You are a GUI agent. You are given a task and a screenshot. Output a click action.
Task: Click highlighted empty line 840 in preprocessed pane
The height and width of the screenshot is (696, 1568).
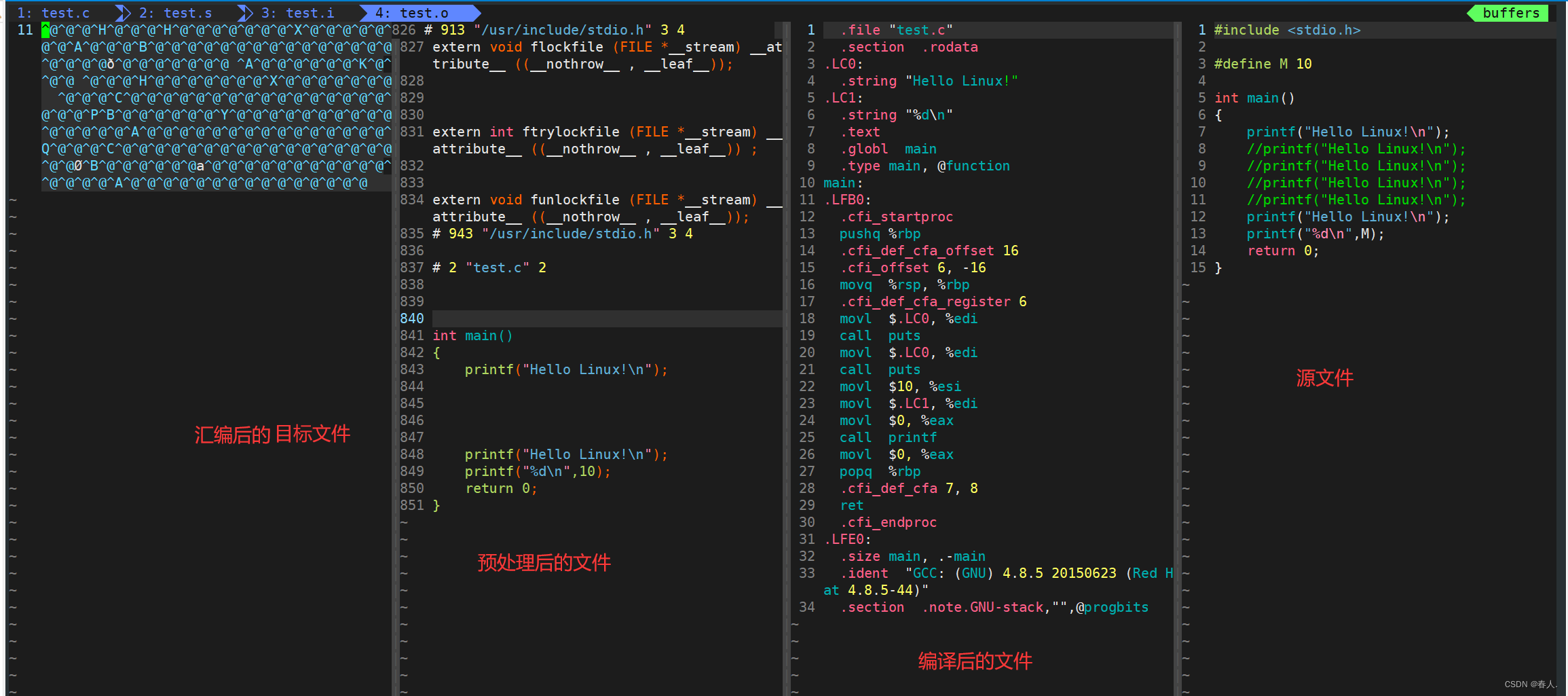[x=607, y=318]
